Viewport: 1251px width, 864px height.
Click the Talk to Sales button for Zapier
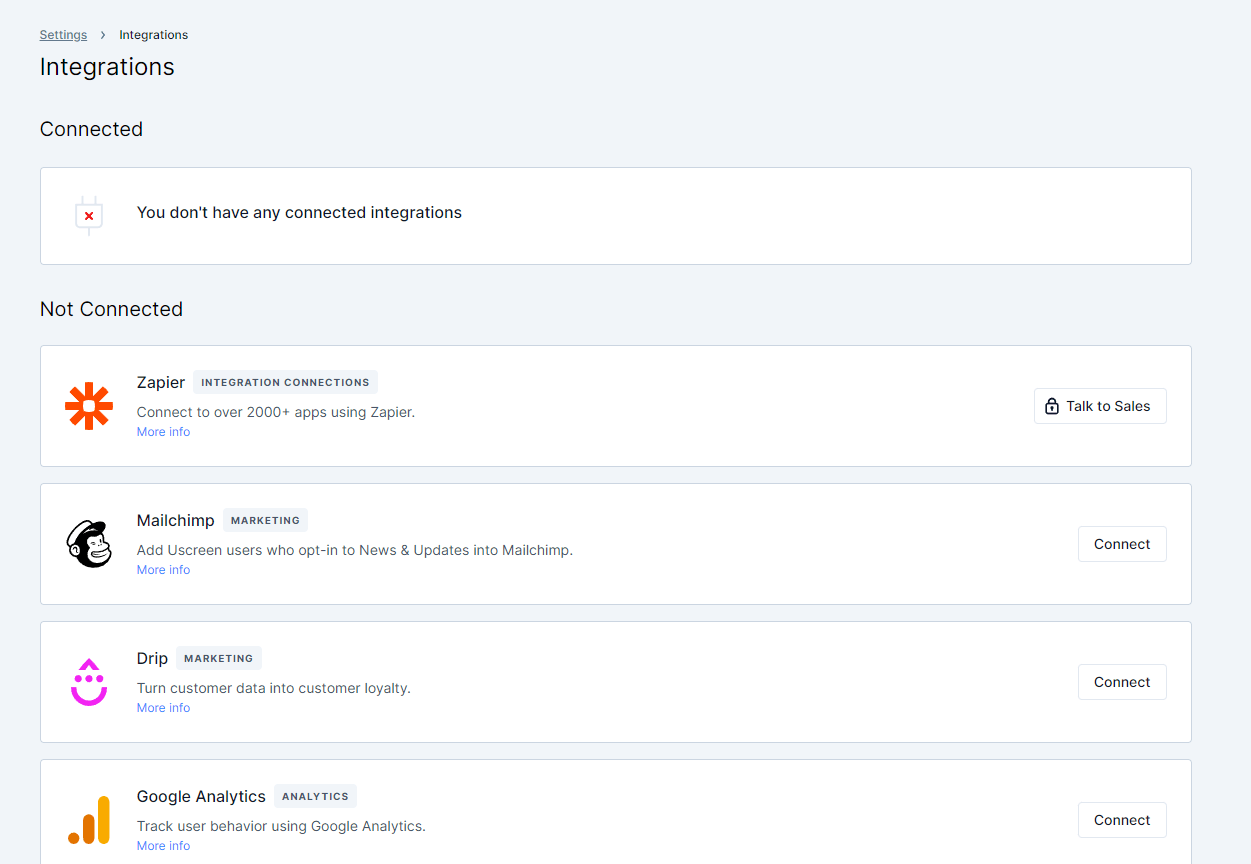(1100, 406)
